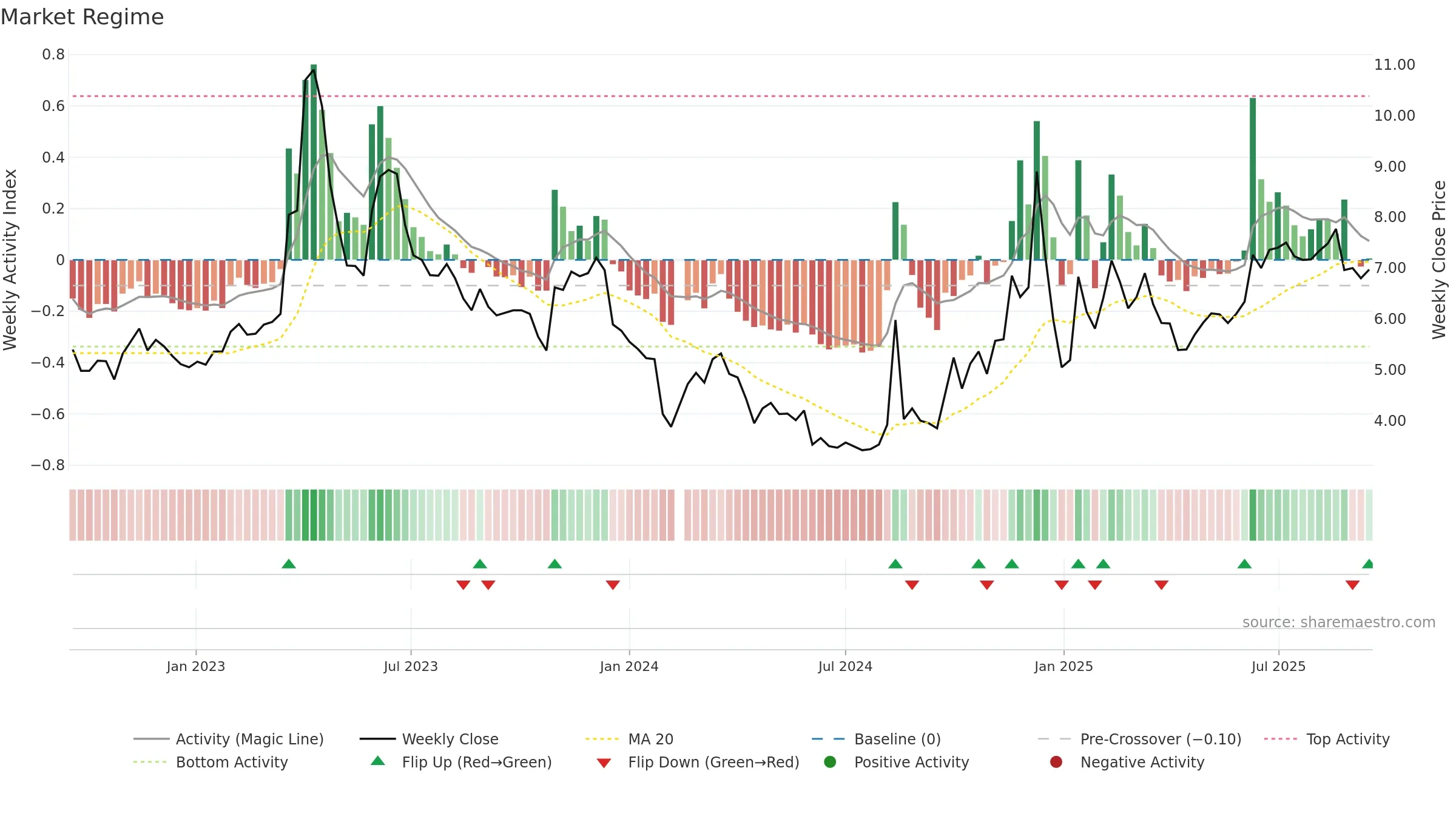Click the −0.8 activity axis tick

click(x=48, y=465)
